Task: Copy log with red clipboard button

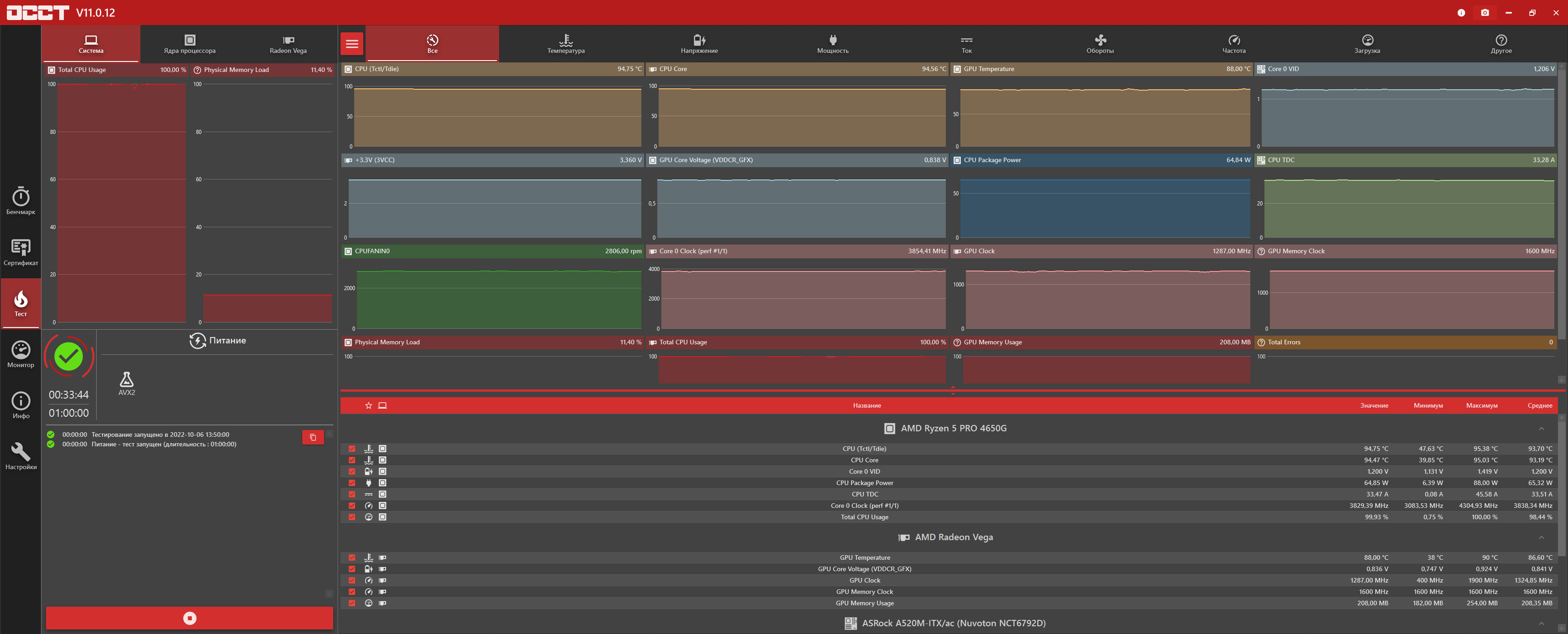Action: [313, 438]
